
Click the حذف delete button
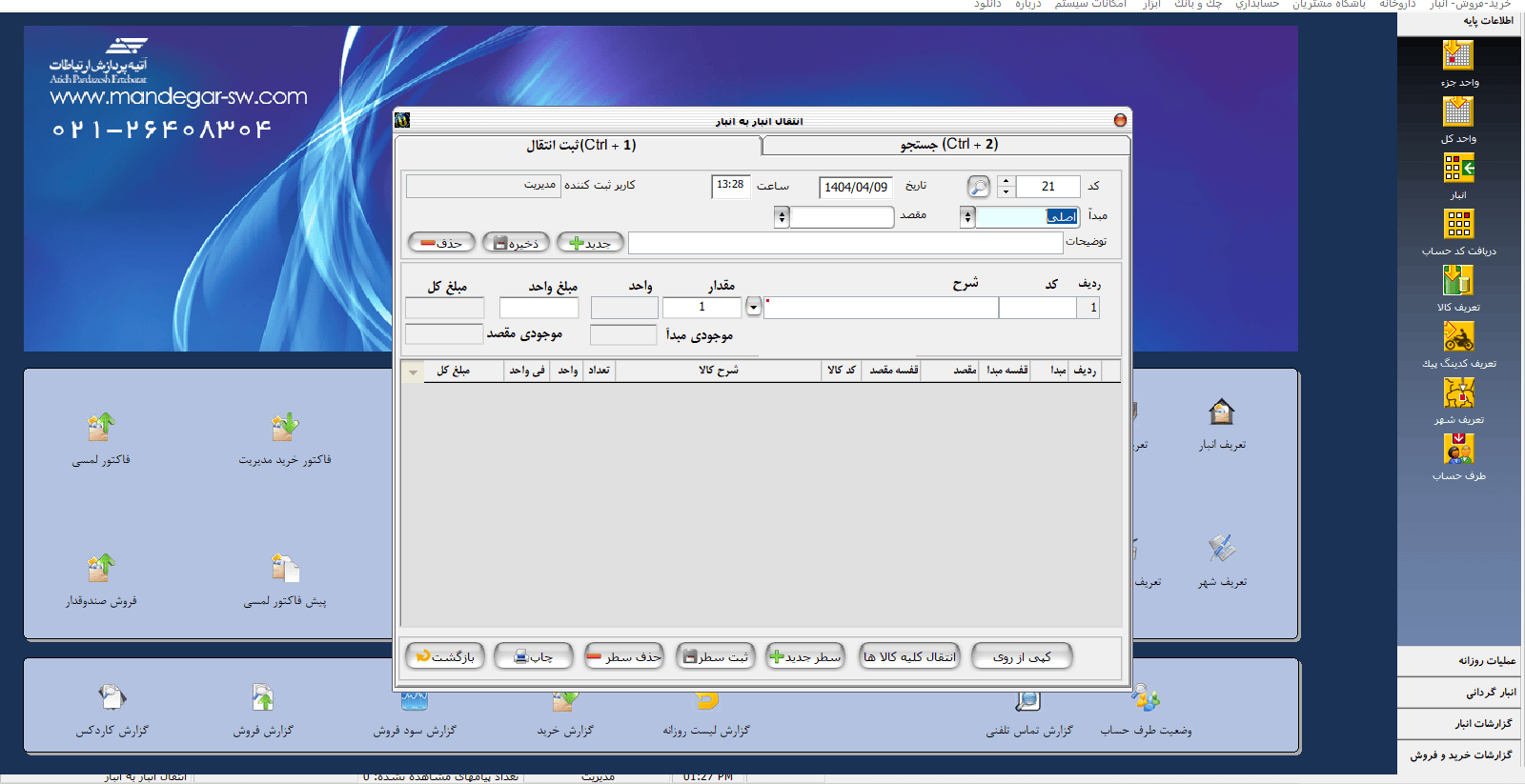click(441, 243)
